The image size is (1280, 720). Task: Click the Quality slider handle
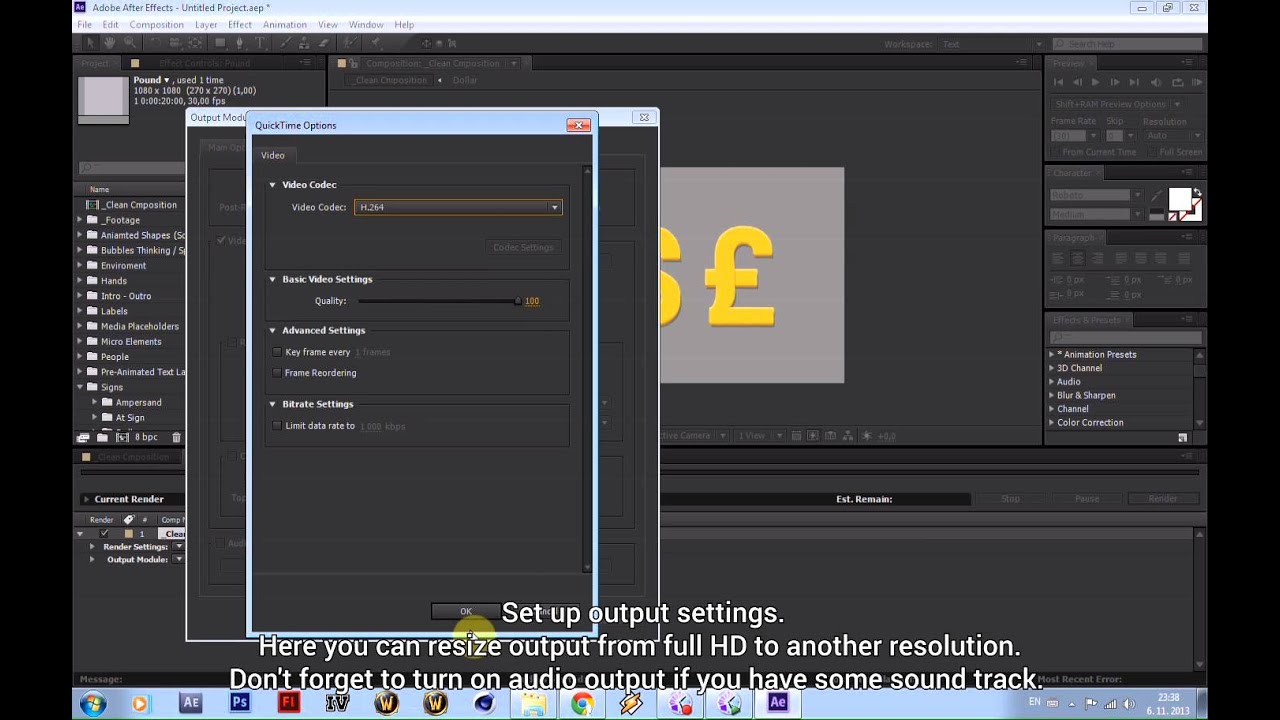point(517,301)
